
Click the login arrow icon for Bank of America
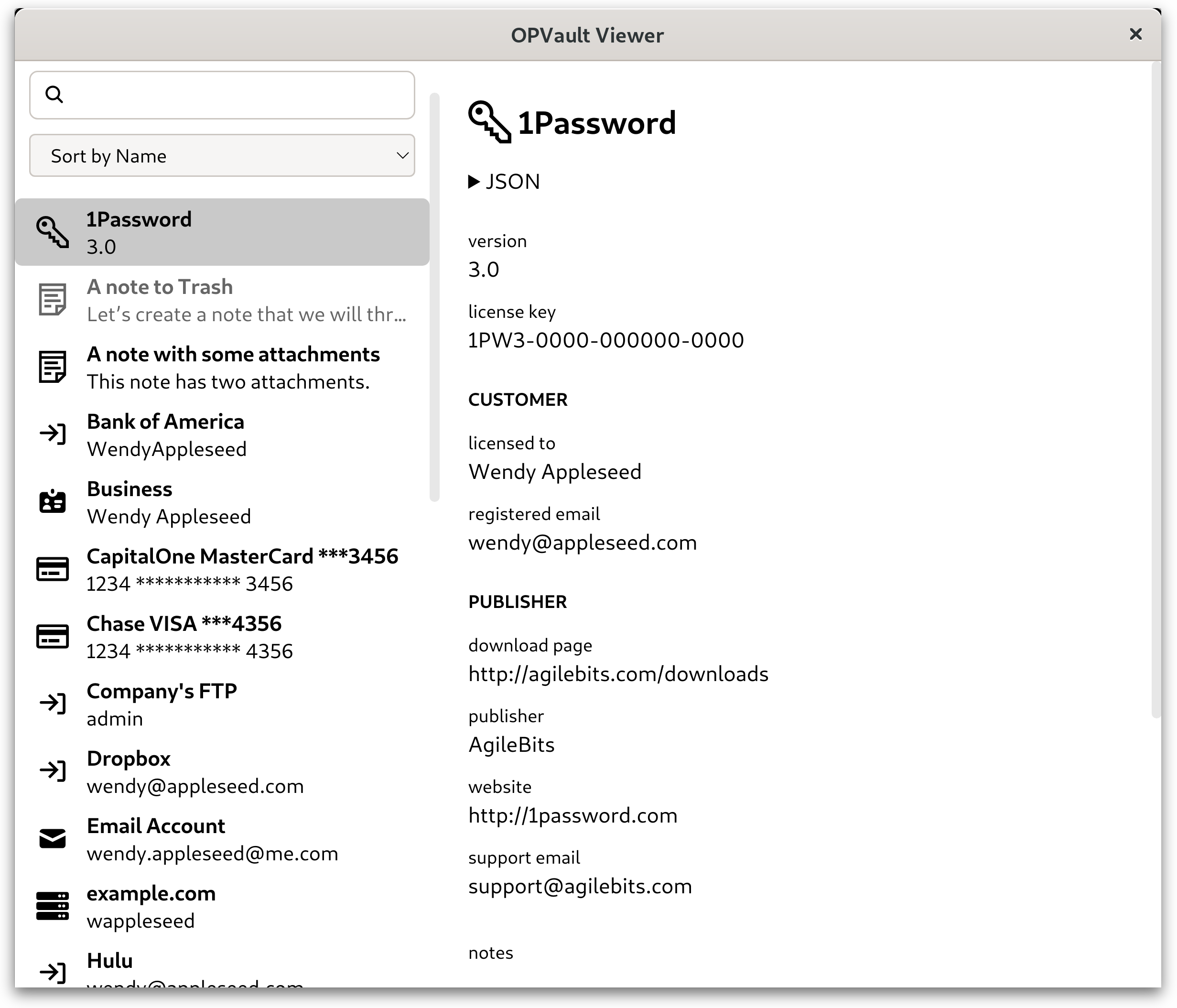coord(53,434)
